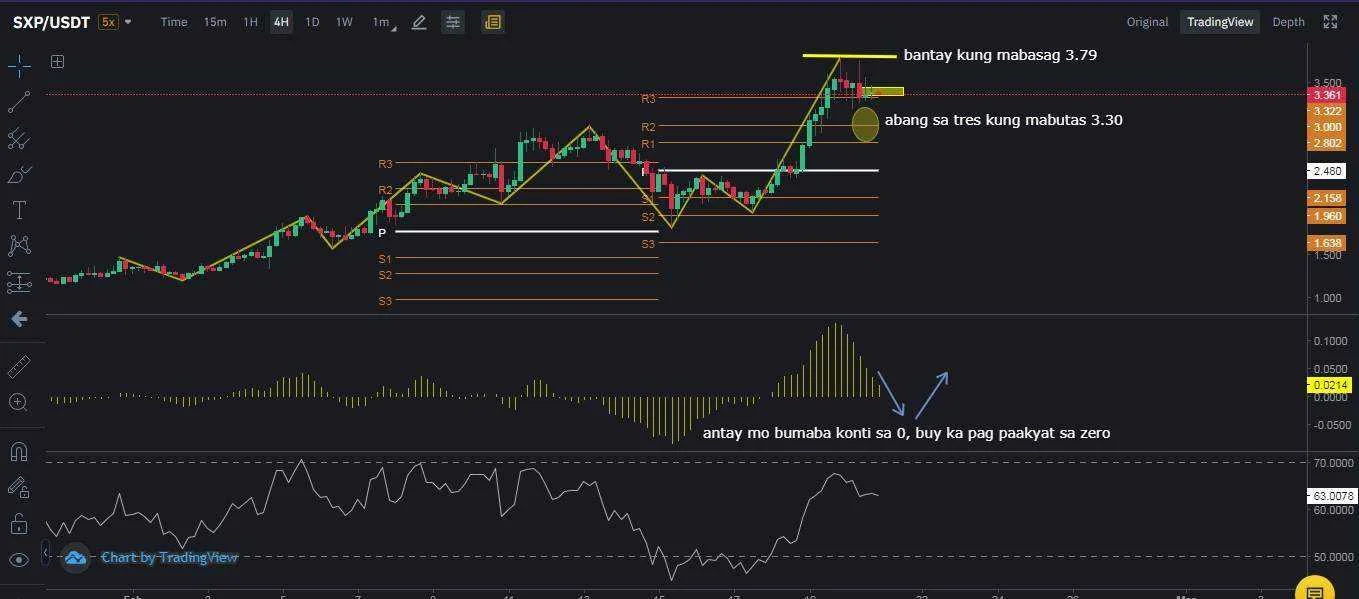The height and width of the screenshot is (599, 1359).
Task: Hide all drawings with eye icon
Action: point(19,560)
